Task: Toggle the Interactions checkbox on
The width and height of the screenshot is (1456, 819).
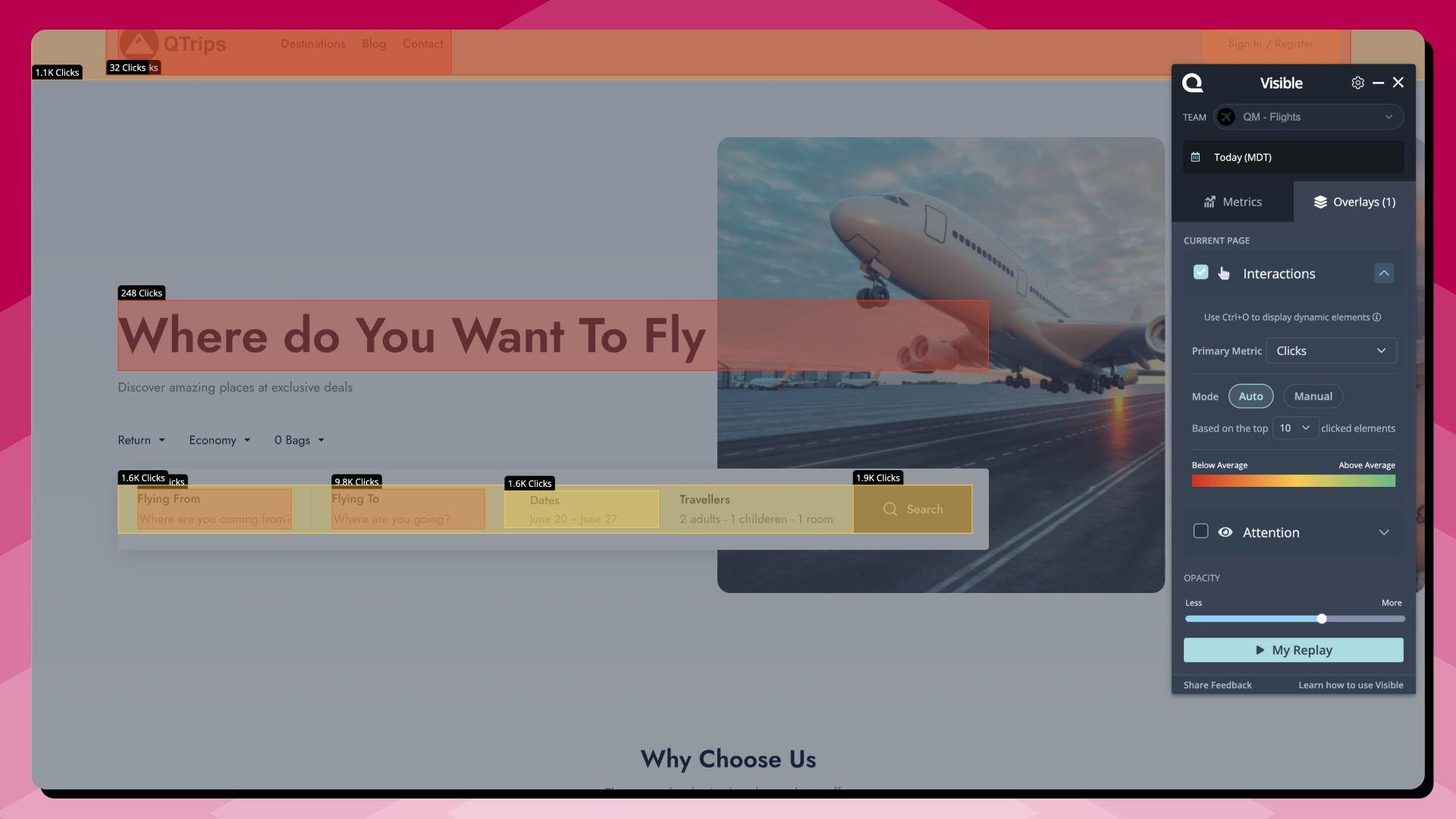Action: point(1201,274)
